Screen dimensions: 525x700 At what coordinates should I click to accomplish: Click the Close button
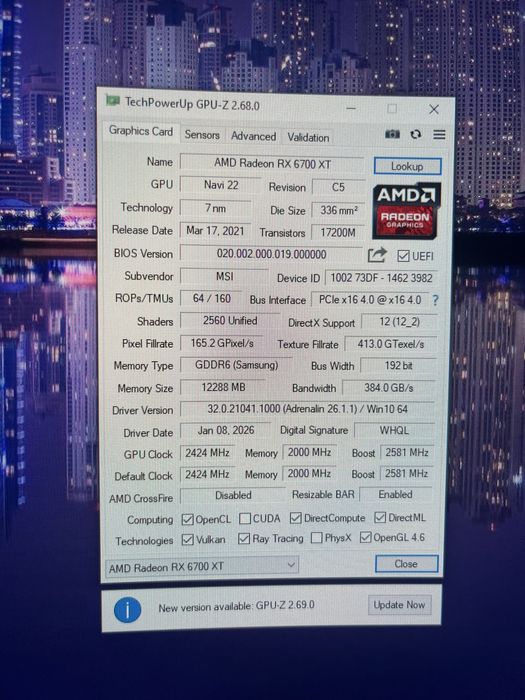pyautogui.click(x=406, y=564)
